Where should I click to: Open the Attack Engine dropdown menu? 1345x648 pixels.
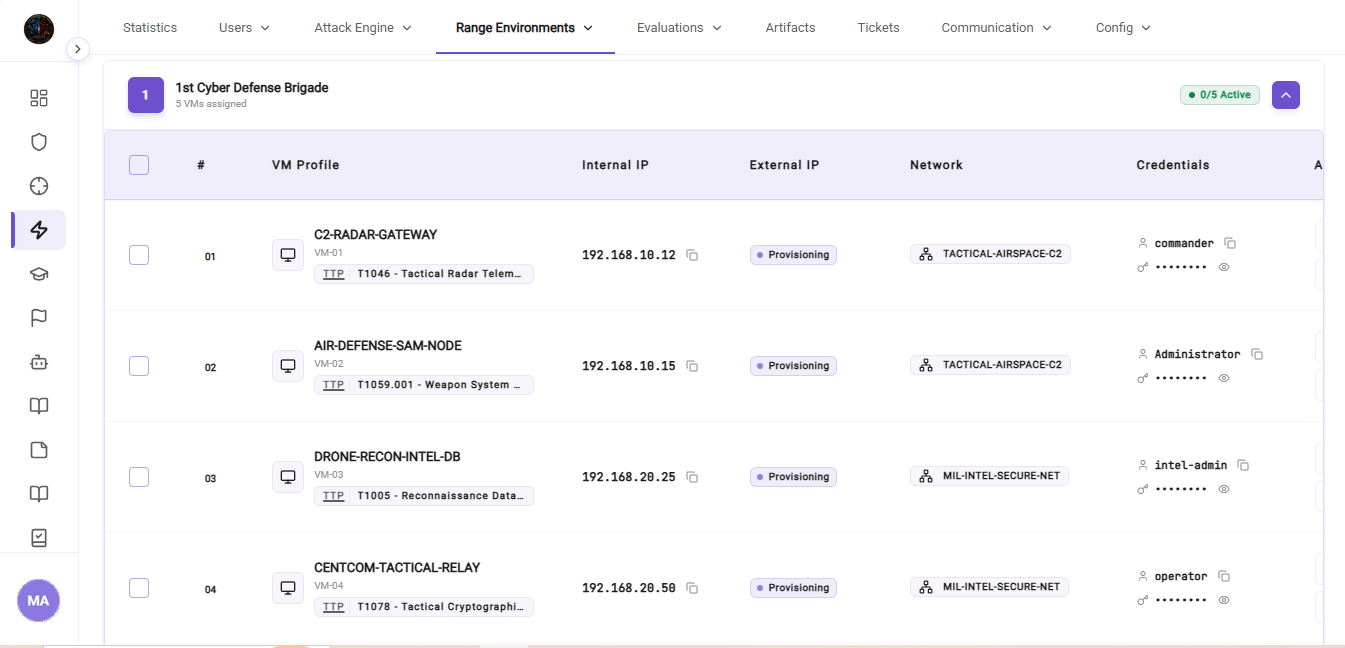click(x=363, y=28)
